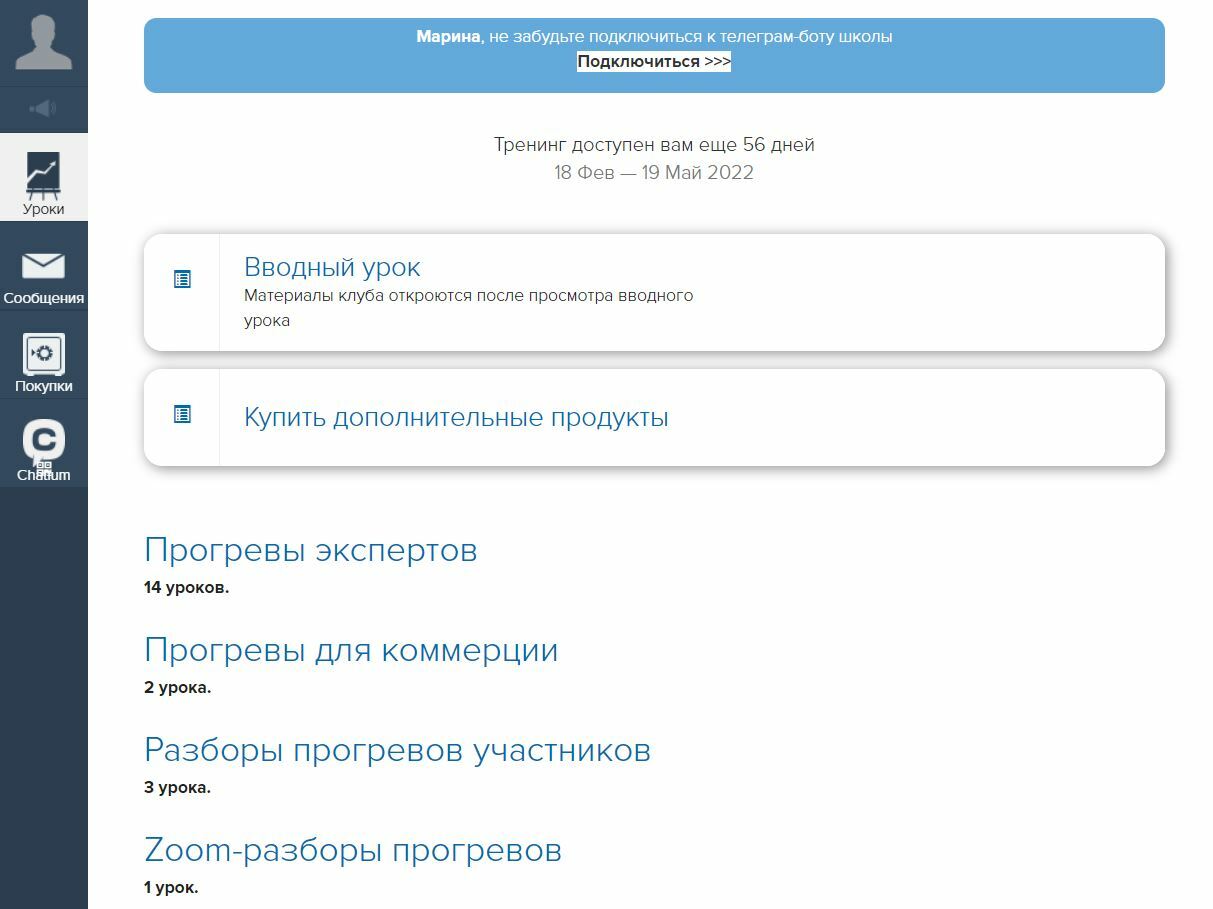1213x909 pixels.
Task: Open the Прогревы экспертов section
Action: pos(310,550)
